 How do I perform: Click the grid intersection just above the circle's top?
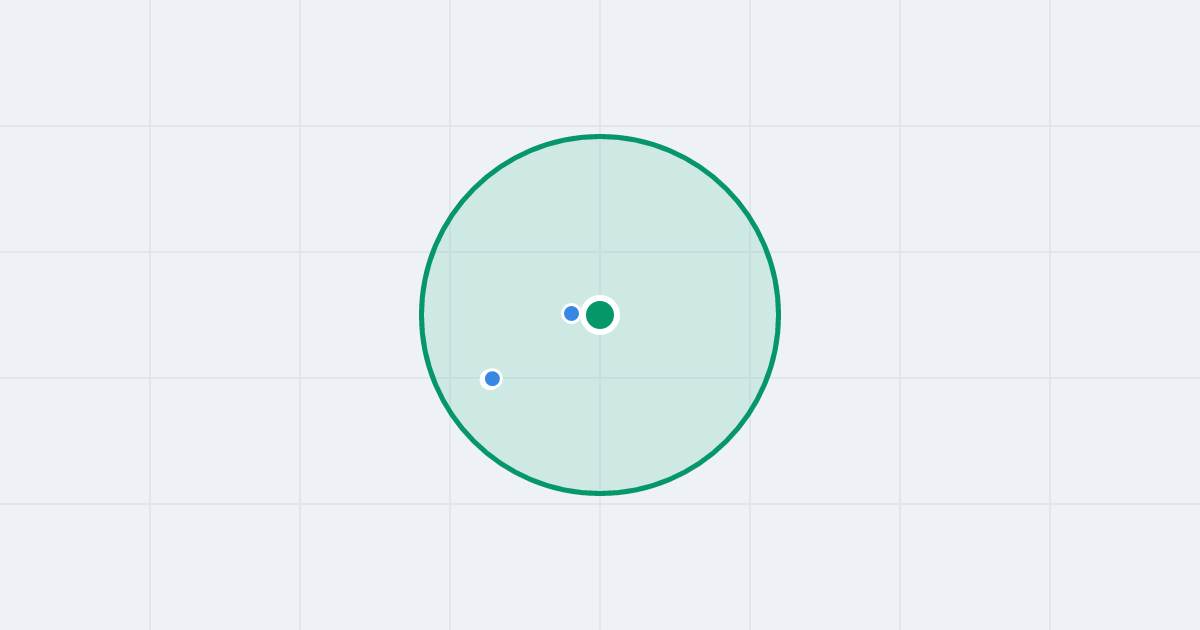click(600, 126)
